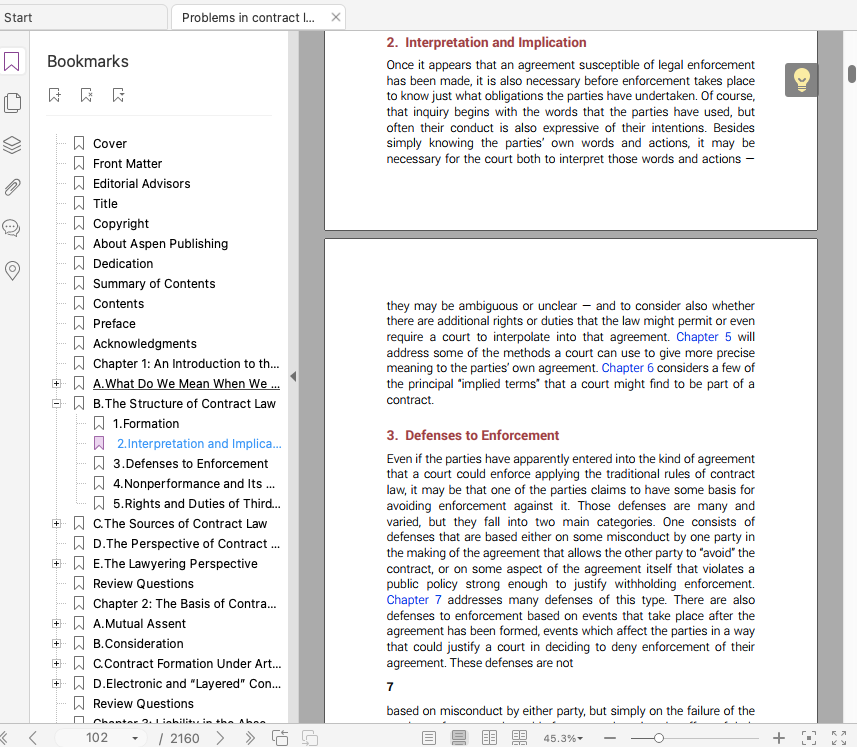
Task: Open the Comments panel icon
Action: click(x=12, y=228)
